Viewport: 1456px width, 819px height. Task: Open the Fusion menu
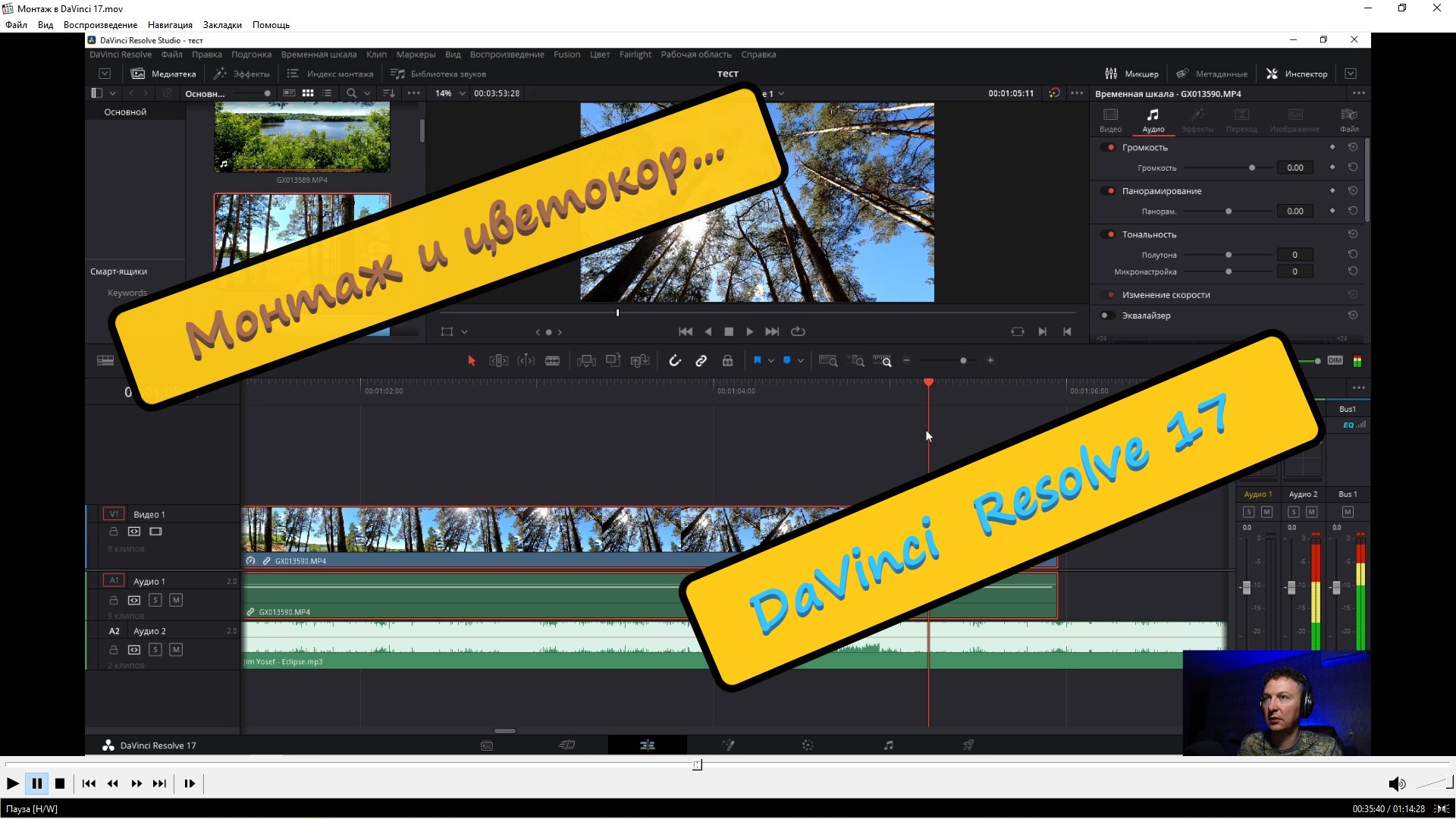click(566, 55)
